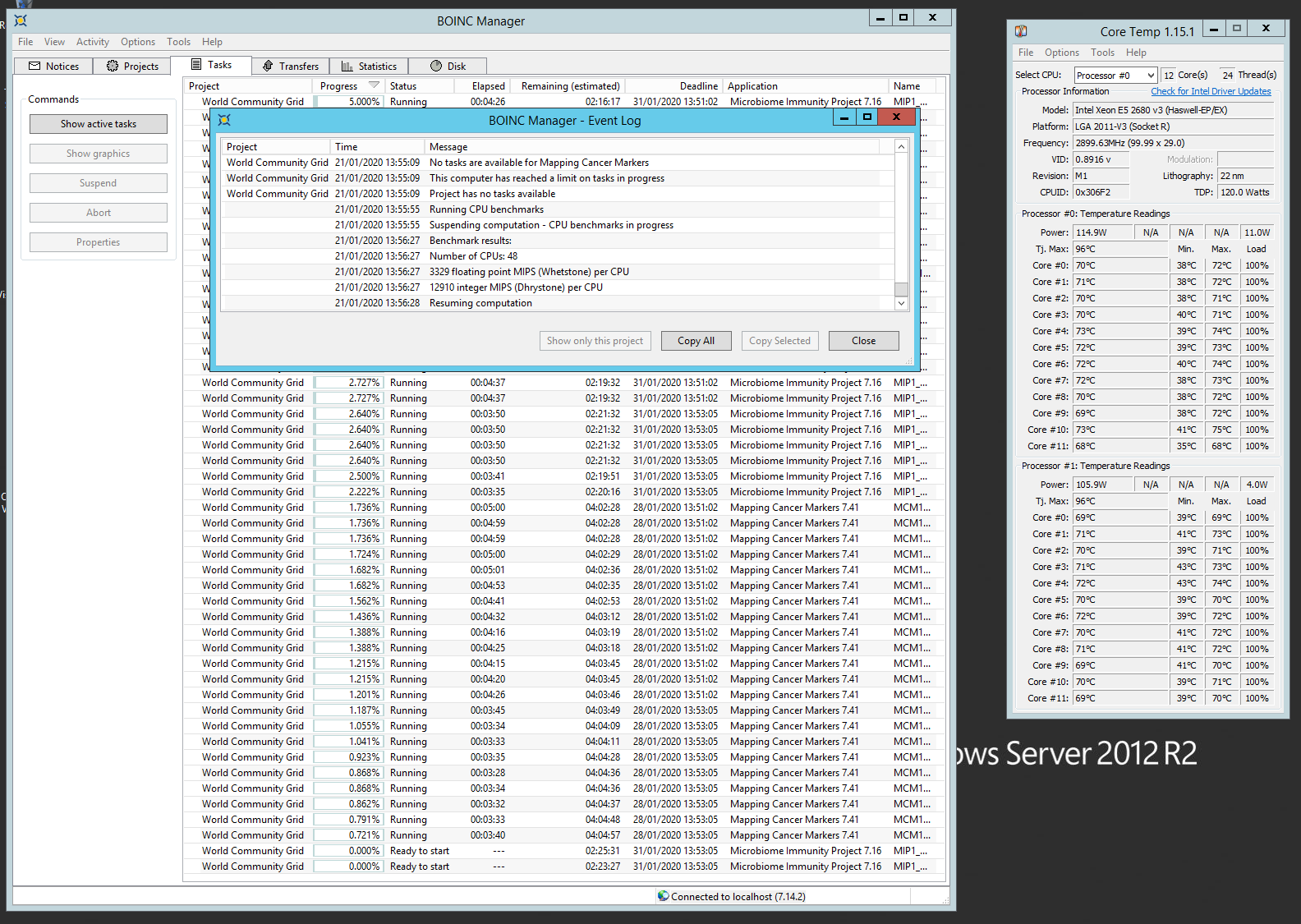Open the BOINC Manager Options menu
1301x924 pixels.
pos(138,42)
